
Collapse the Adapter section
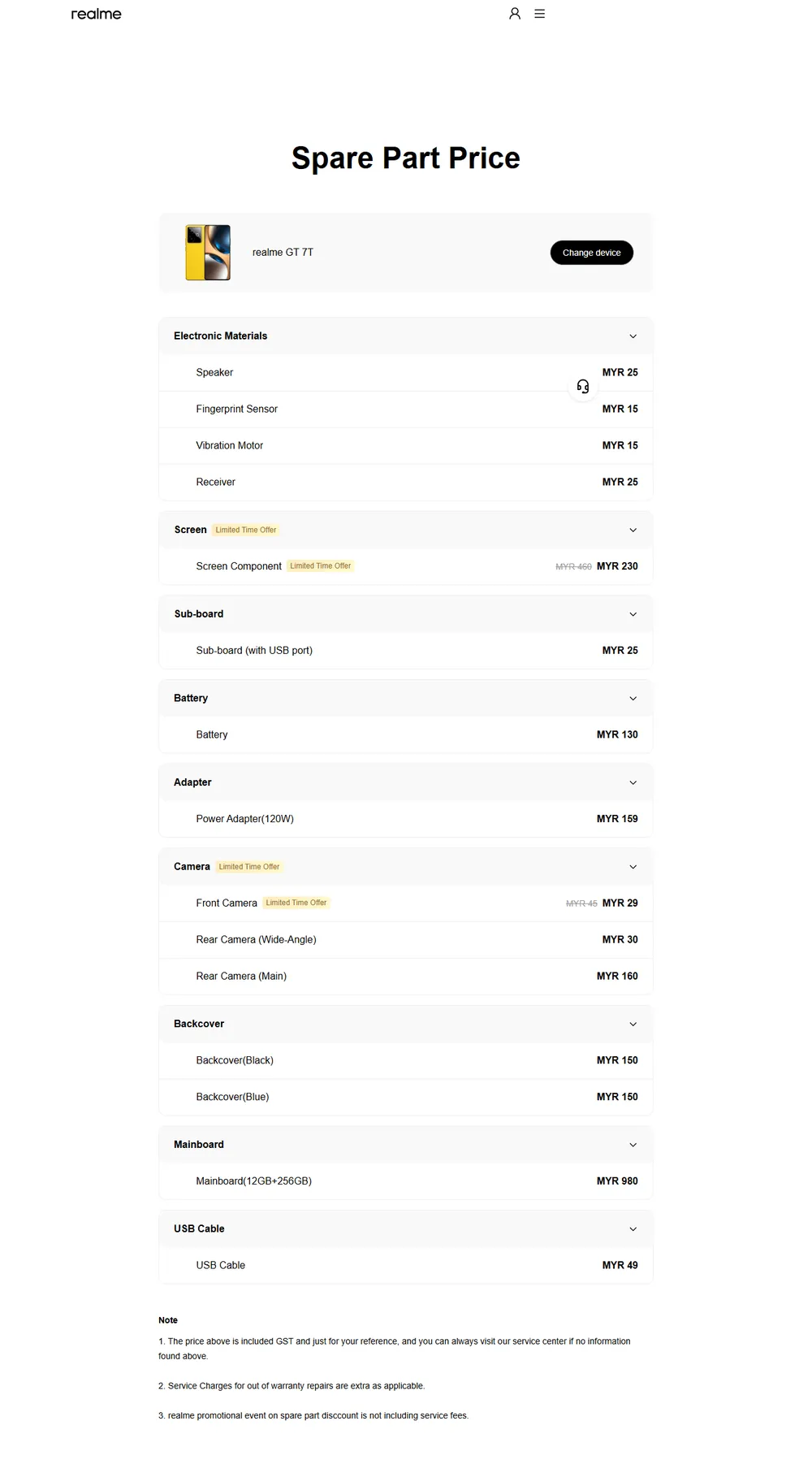[x=406, y=782]
